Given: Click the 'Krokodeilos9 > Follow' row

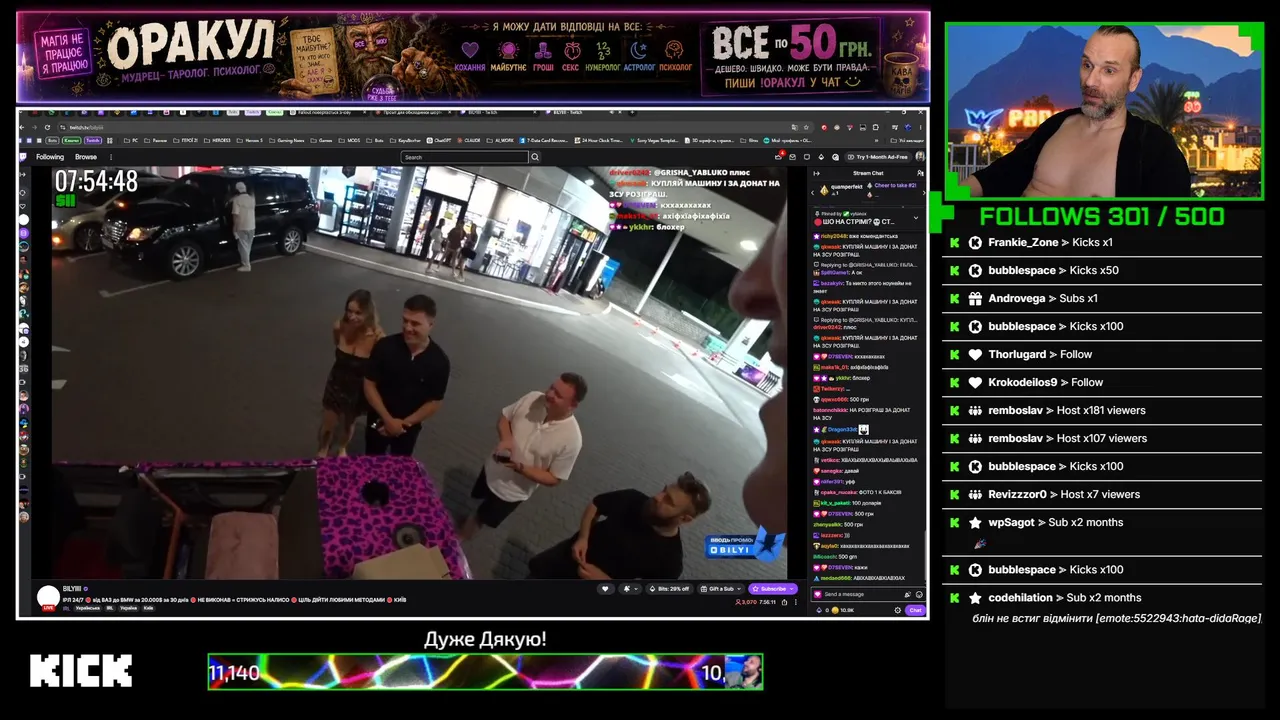Looking at the screenshot, I should [1102, 383].
